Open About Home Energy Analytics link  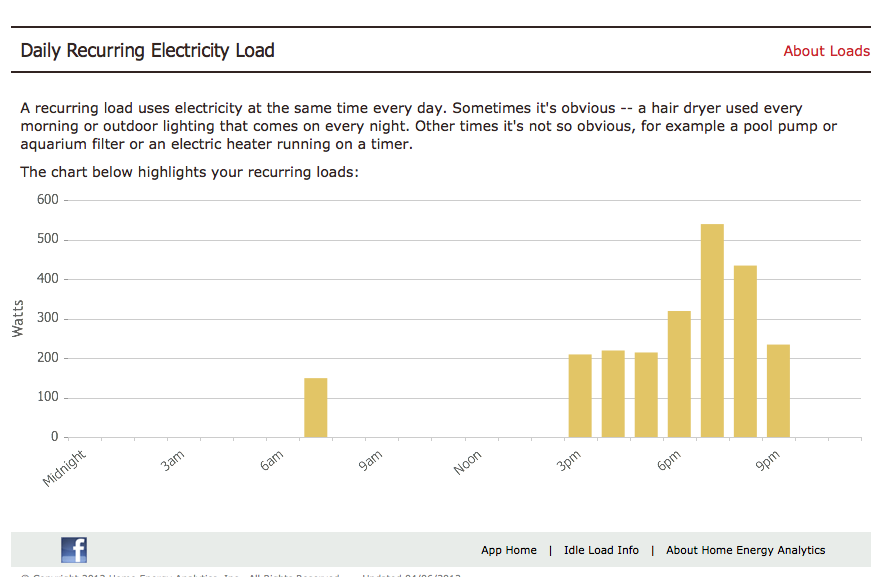point(746,550)
